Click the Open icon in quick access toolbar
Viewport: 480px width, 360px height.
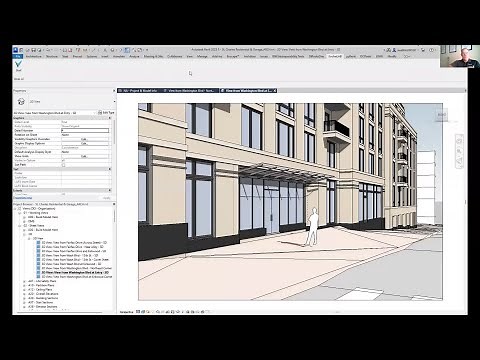pos(27,50)
